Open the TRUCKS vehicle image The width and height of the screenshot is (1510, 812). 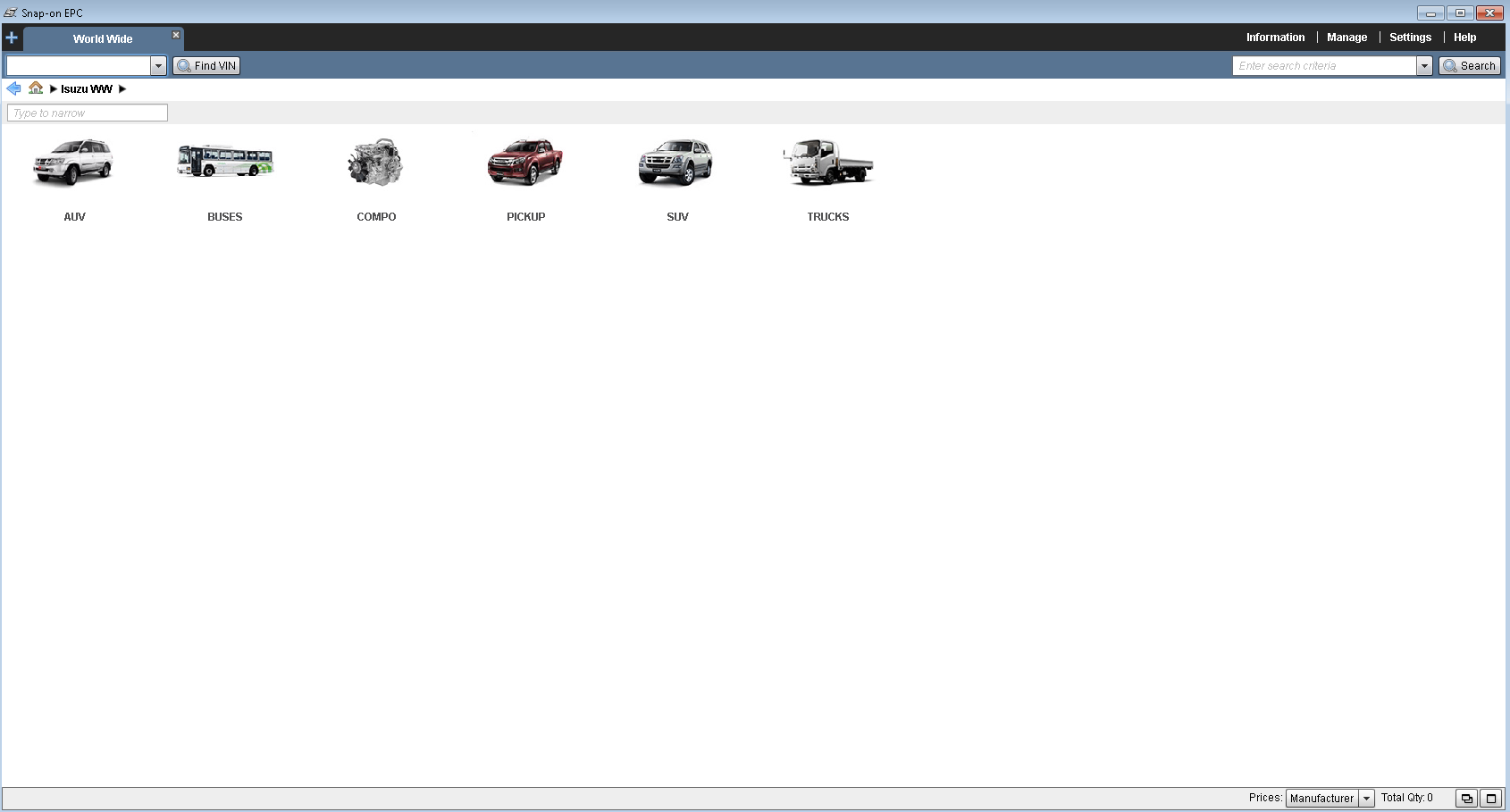tap(827, 162)
